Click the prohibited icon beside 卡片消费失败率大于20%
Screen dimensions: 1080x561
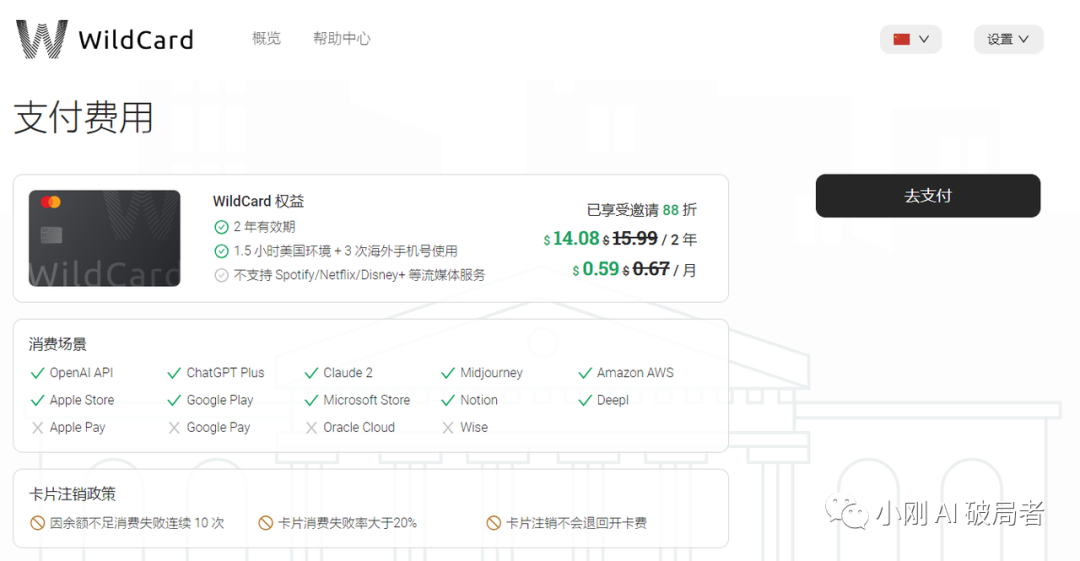tap(265, 523)
